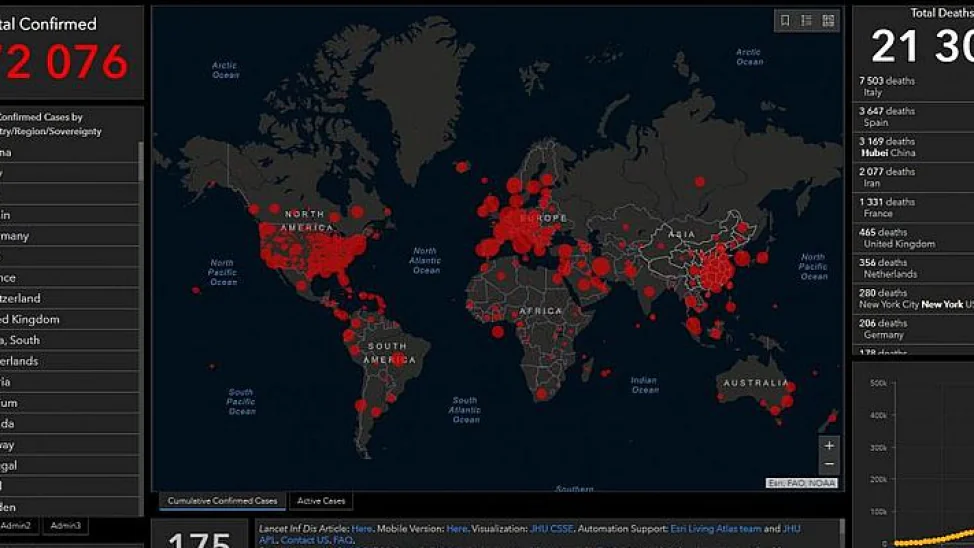
Task: Open the basemap gallery grid icon
Action: click(828, 21)
